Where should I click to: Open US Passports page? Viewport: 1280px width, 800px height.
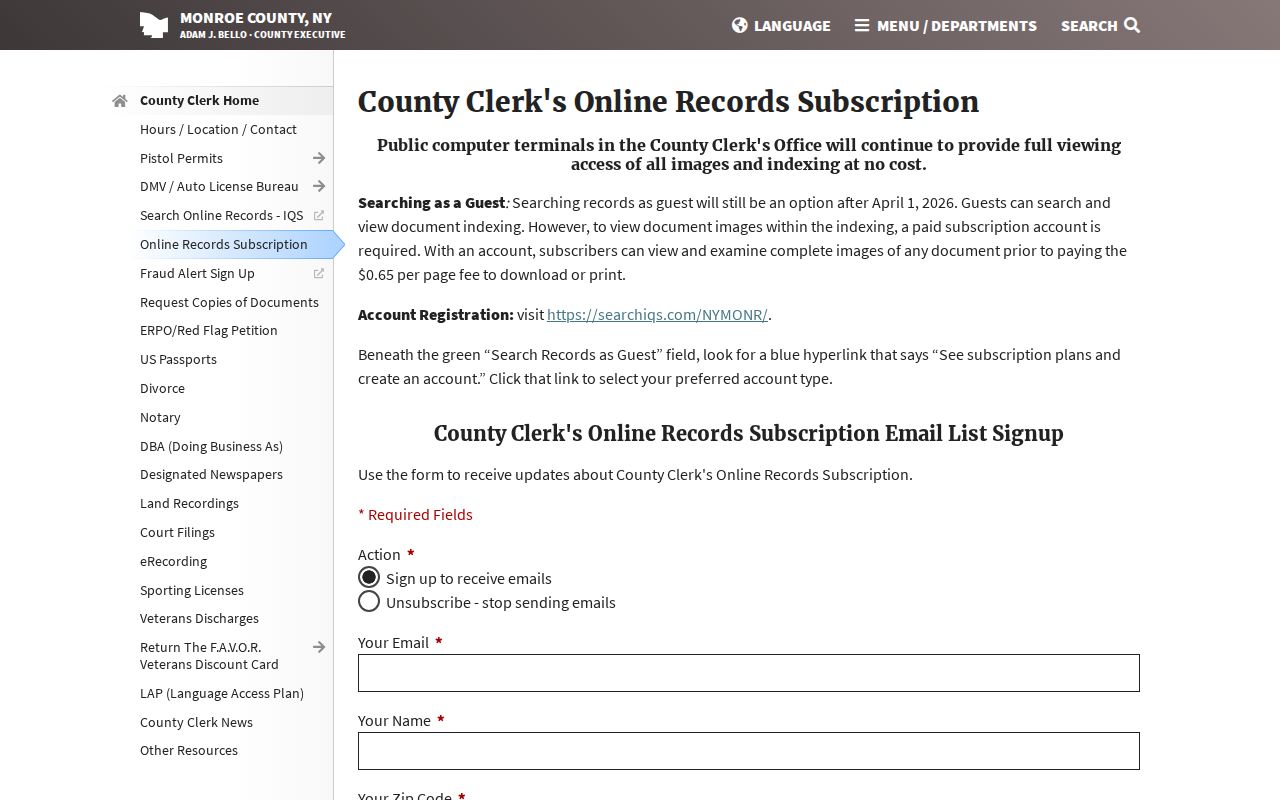click(x=178, y=359)
